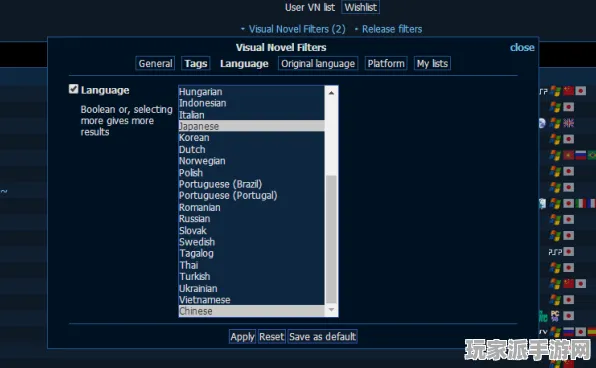
Task: Select Indonesian in the language list
Action: point(252,103)
